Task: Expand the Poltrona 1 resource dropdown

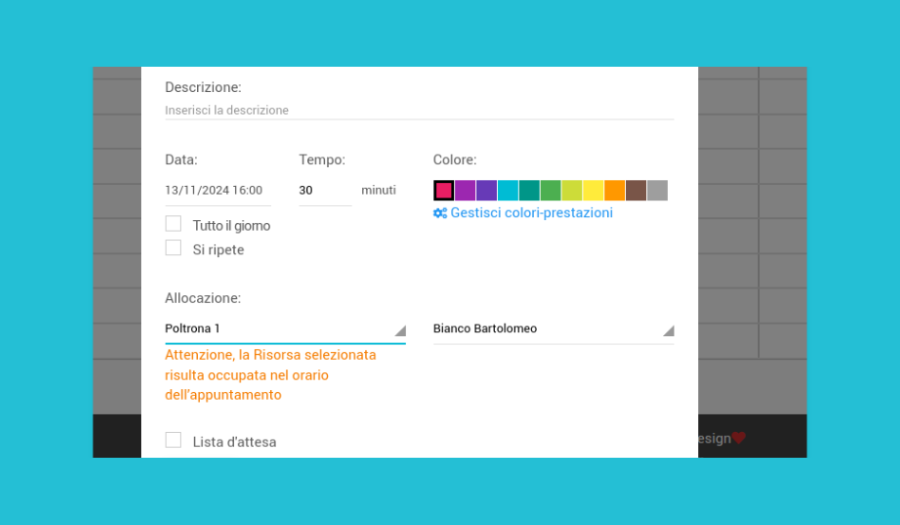Action: [285, 329]
